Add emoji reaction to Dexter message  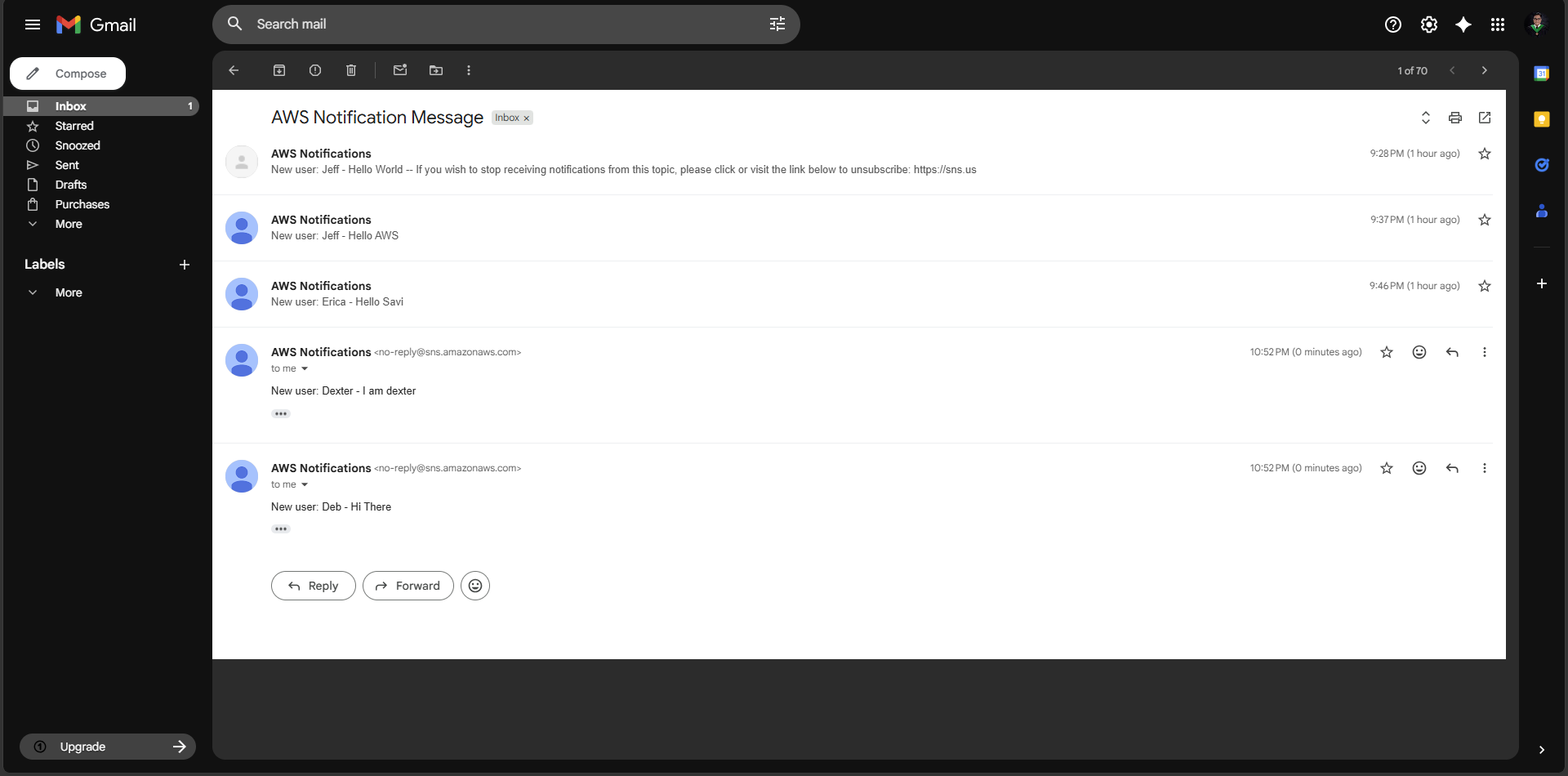1419,352
